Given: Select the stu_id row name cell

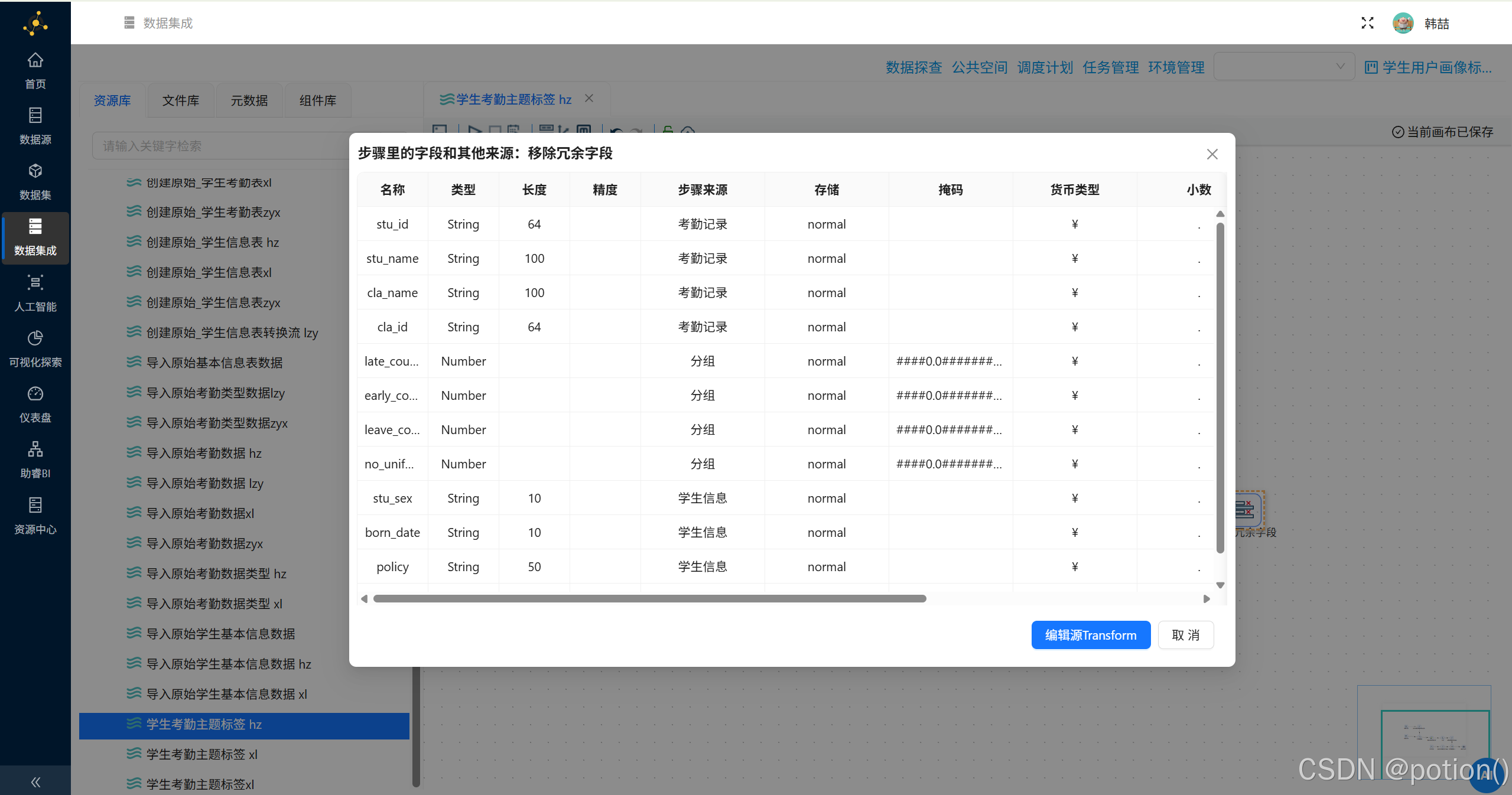Looking at the screenshot, I should click(x=393, y=224).
